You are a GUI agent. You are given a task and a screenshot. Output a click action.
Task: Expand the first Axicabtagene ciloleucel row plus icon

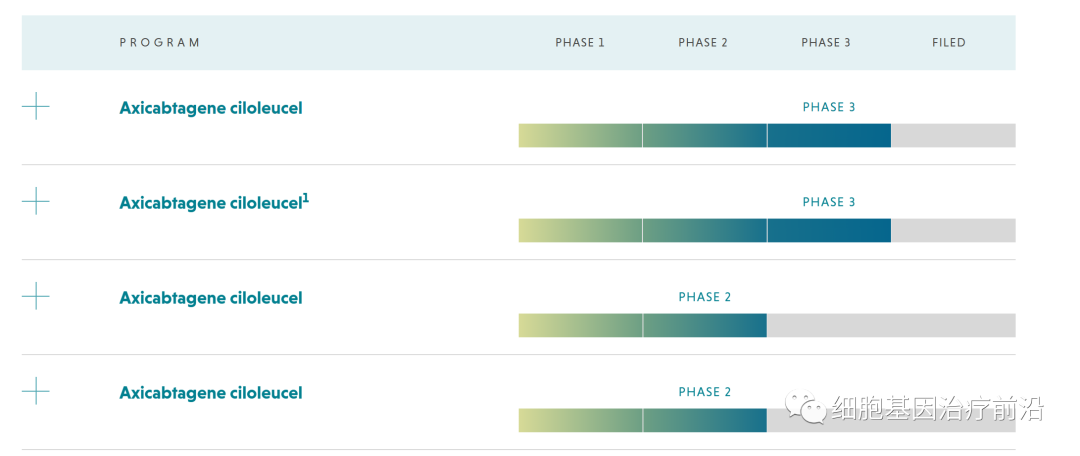tap(35, 106)
